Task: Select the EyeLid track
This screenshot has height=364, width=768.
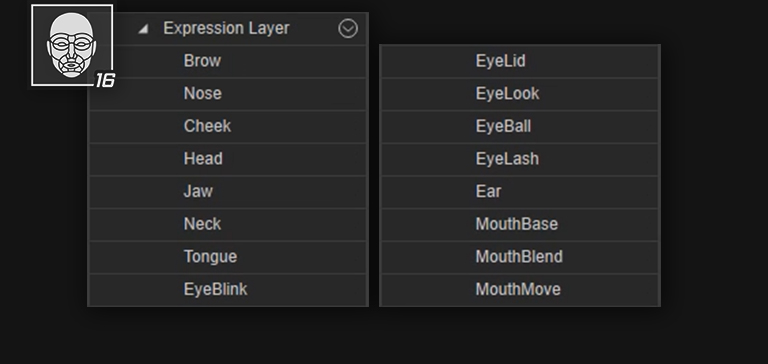Action: coord(520,61)
